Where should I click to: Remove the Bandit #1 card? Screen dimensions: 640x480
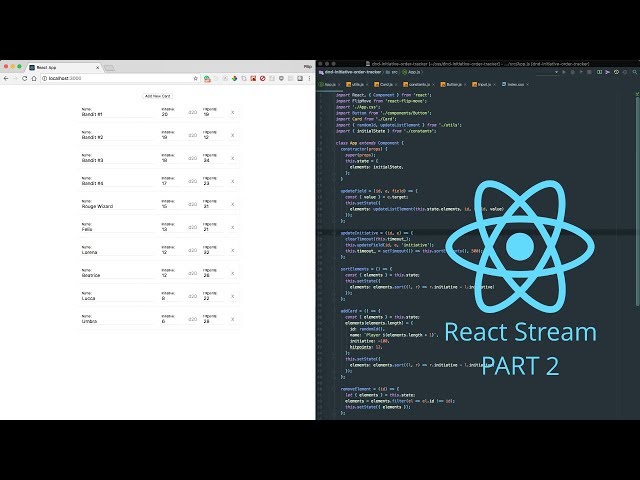[233, 112]
